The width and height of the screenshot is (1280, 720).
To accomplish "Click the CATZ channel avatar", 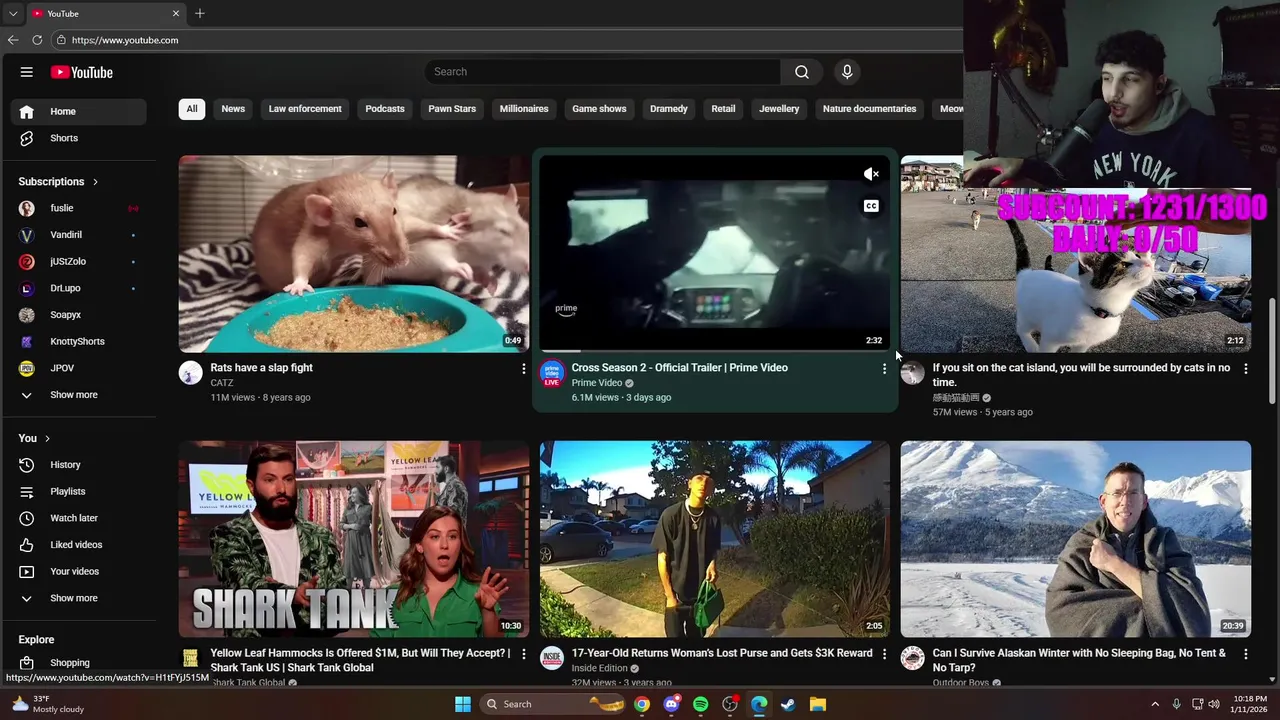I will pyautogui.click(x=190, y=374).
